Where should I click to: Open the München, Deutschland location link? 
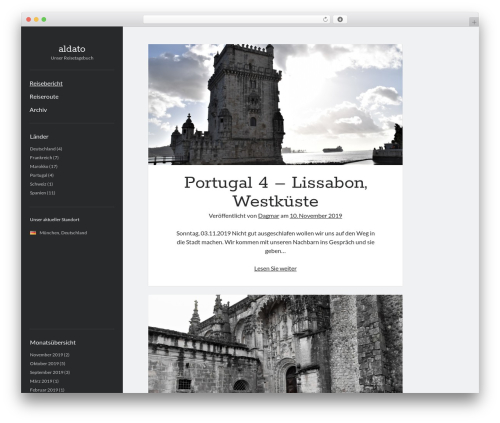click(x=63, y=233)
